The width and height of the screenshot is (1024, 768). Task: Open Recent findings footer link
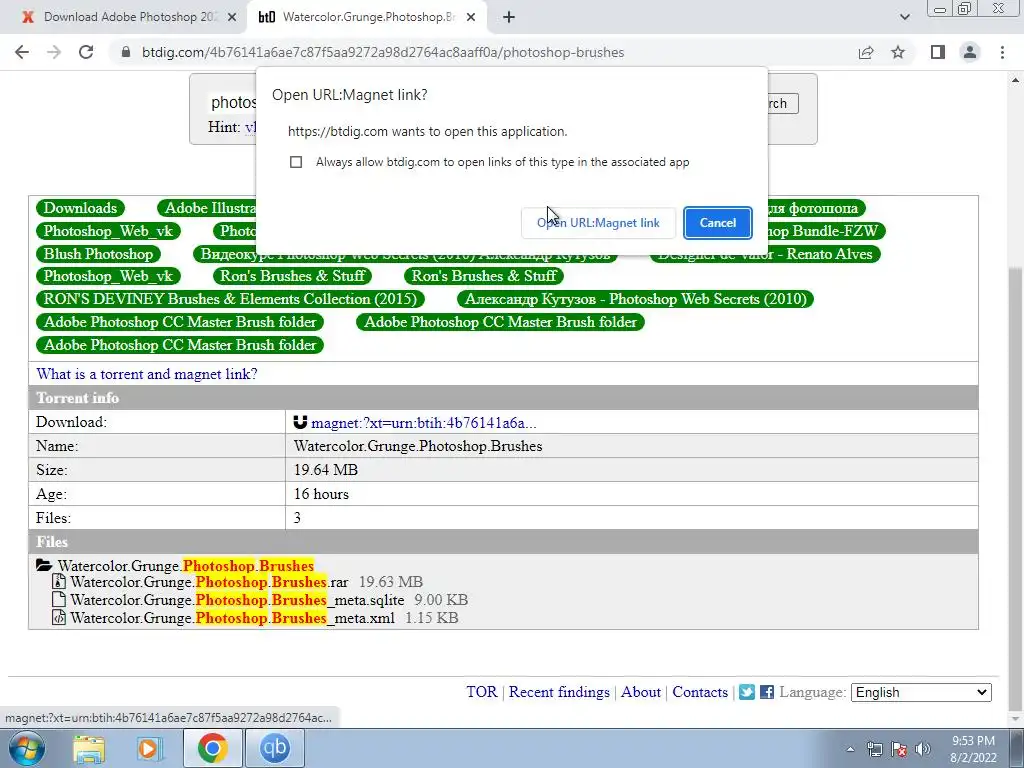[x=559, y=692]
